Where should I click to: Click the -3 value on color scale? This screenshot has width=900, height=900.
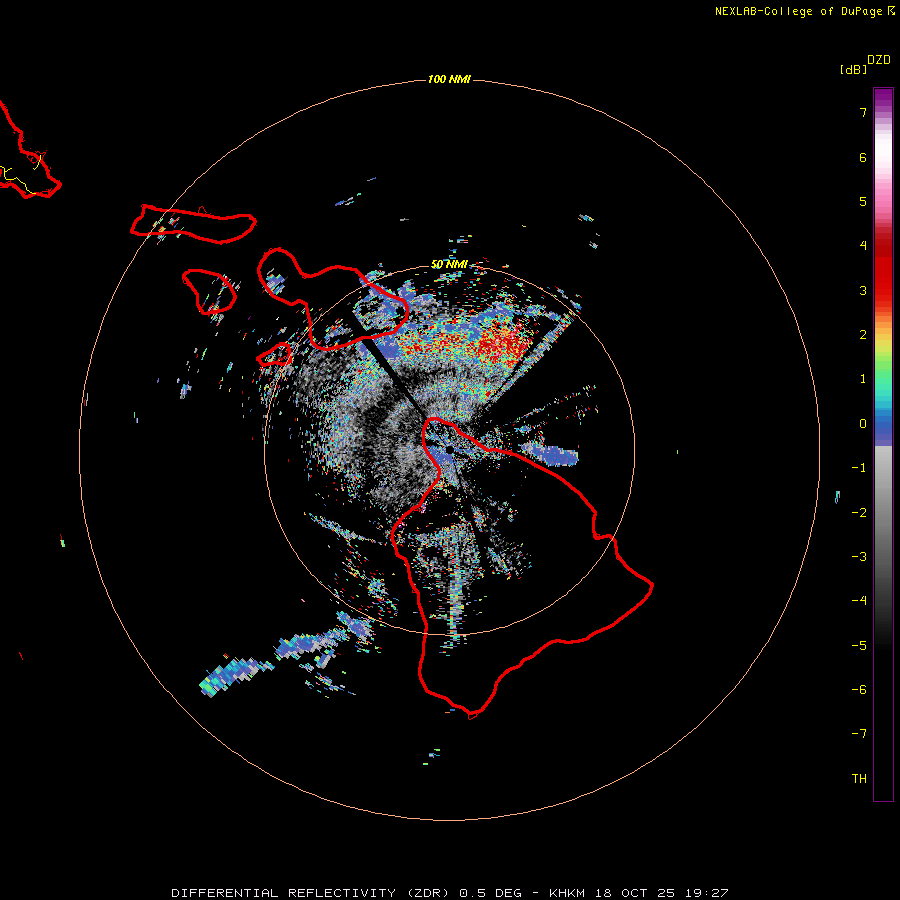[x=859, y=557]
